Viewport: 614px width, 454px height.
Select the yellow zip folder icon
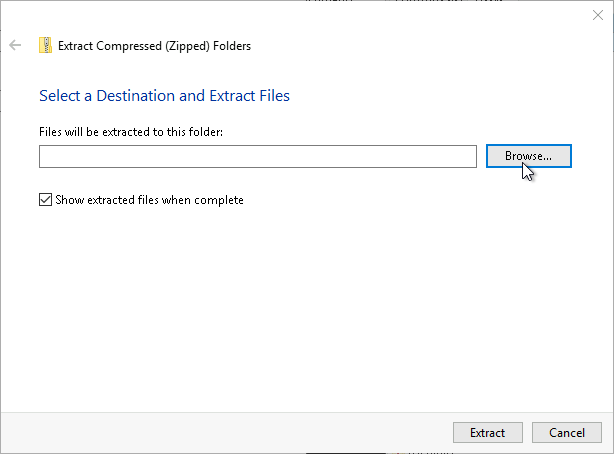(x=45, y=45)
